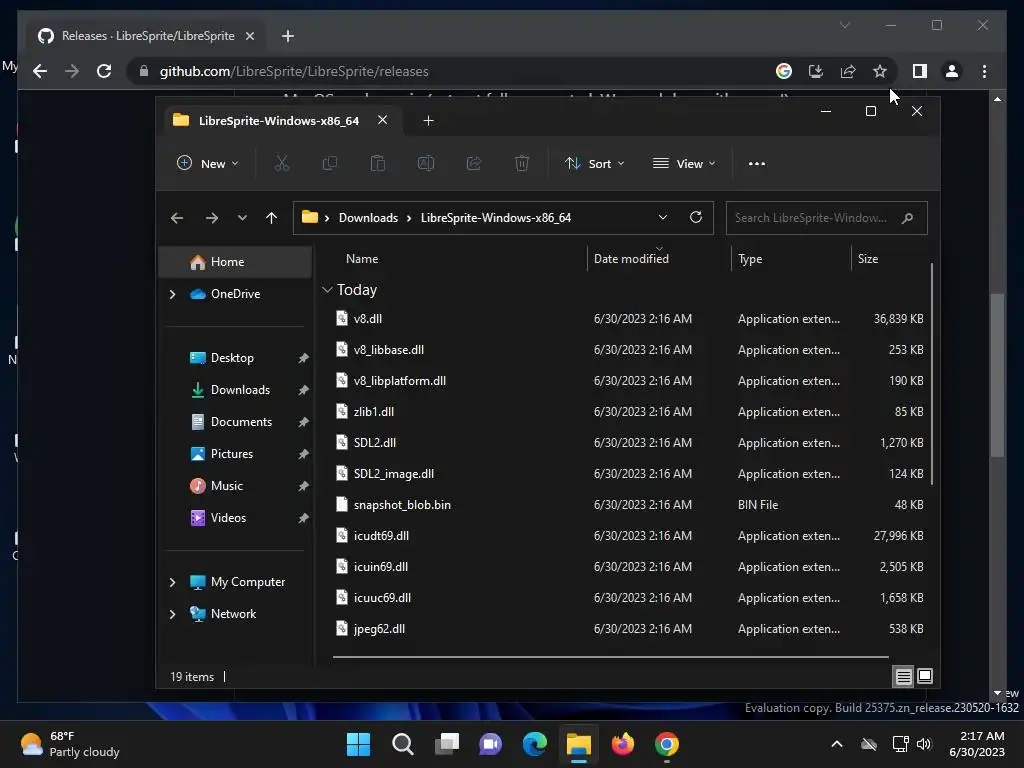Select the LibreSprite-Windows-x86_64 Explorer tab
Image resolution: width=1024 pixels, height=768 pixels.
(278, 121)
